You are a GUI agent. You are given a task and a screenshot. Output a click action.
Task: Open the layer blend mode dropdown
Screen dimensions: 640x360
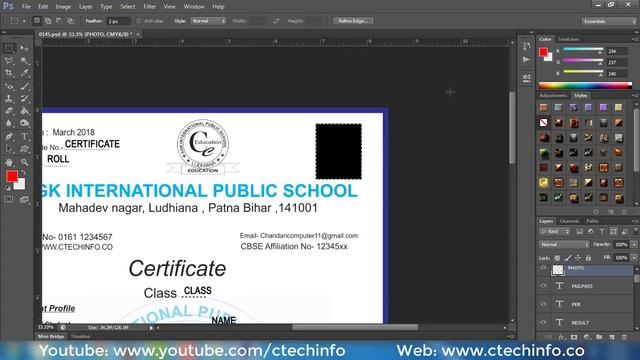coord(564,244)
